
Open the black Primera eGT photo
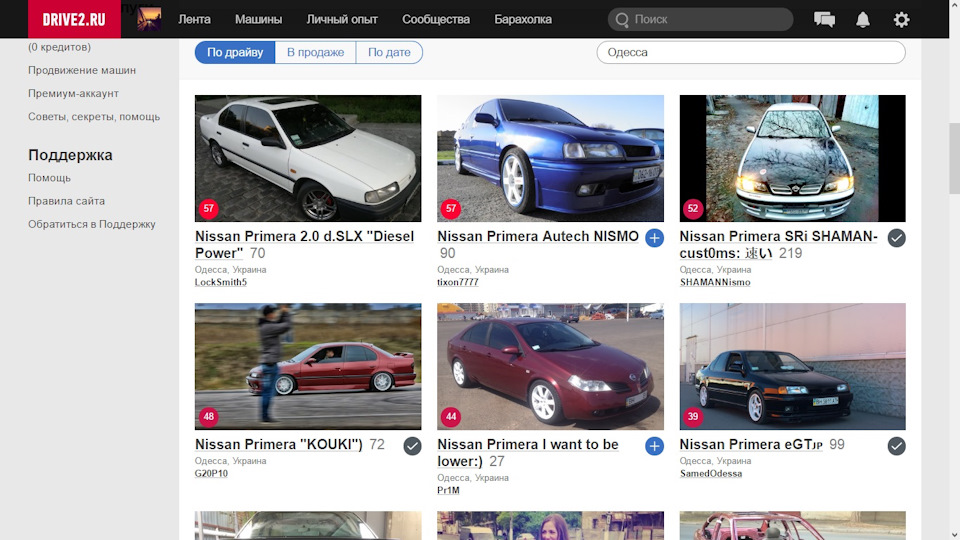(x=792, y=366)
